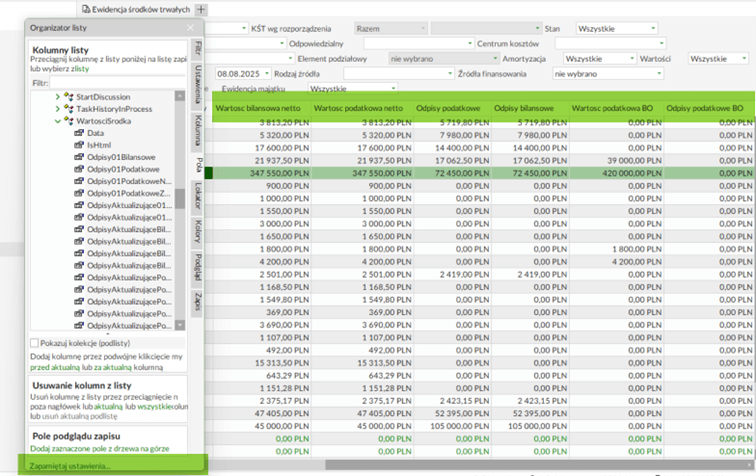Screen dimensions: 756x476
Task: Click the TaskHistoryInProcess node icon
Action: coord(68,109)
